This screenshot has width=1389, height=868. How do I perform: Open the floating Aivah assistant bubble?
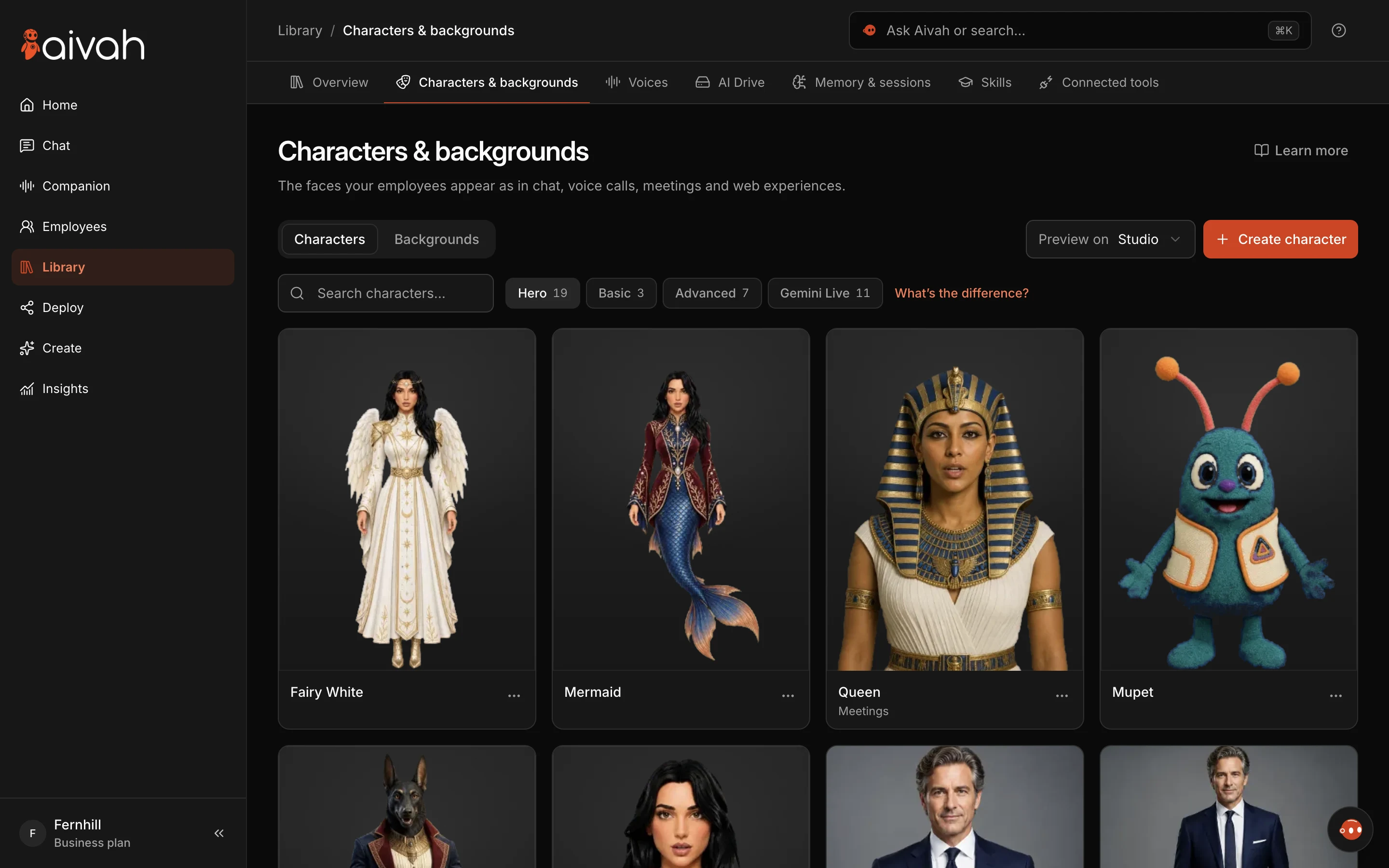(x=1350, y=829)
